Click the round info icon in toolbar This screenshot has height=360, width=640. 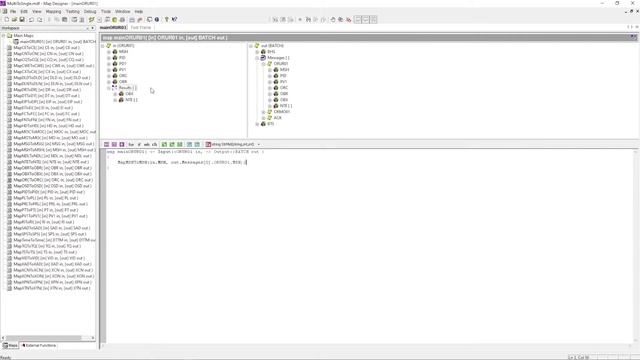click(157, 20)
